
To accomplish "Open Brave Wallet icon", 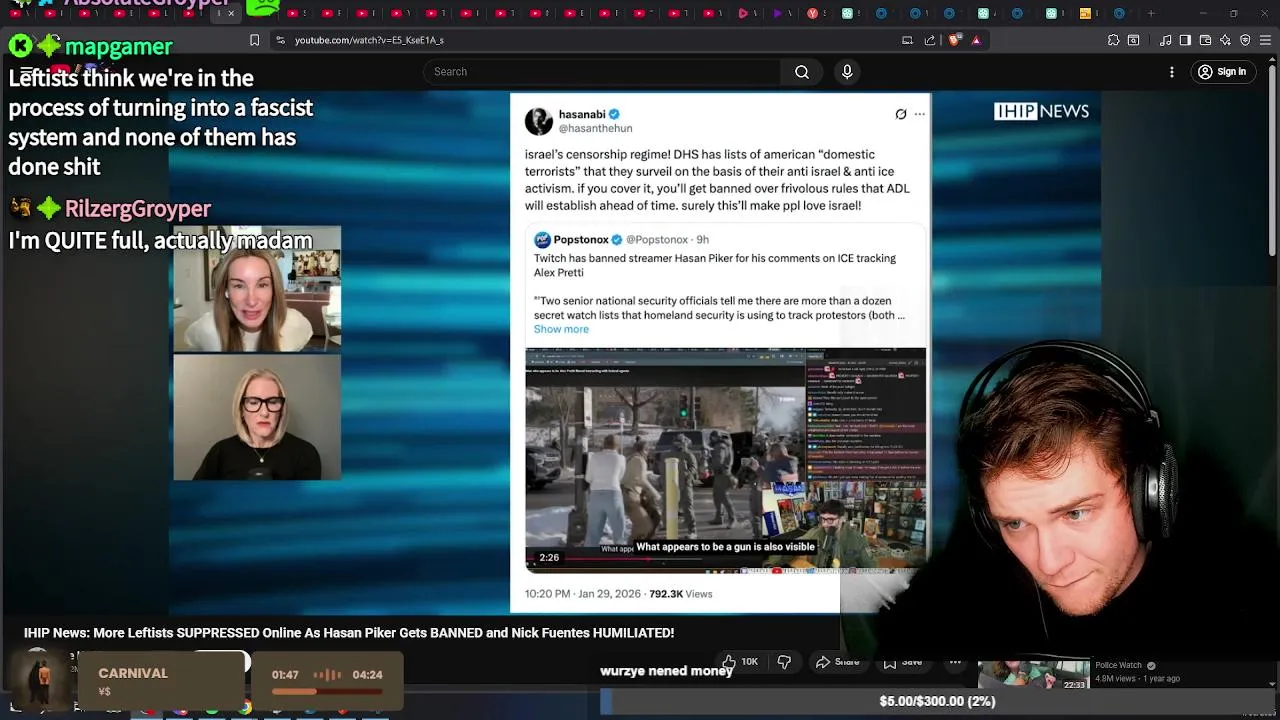I will pyautogui.click(x=1205, y=40).
